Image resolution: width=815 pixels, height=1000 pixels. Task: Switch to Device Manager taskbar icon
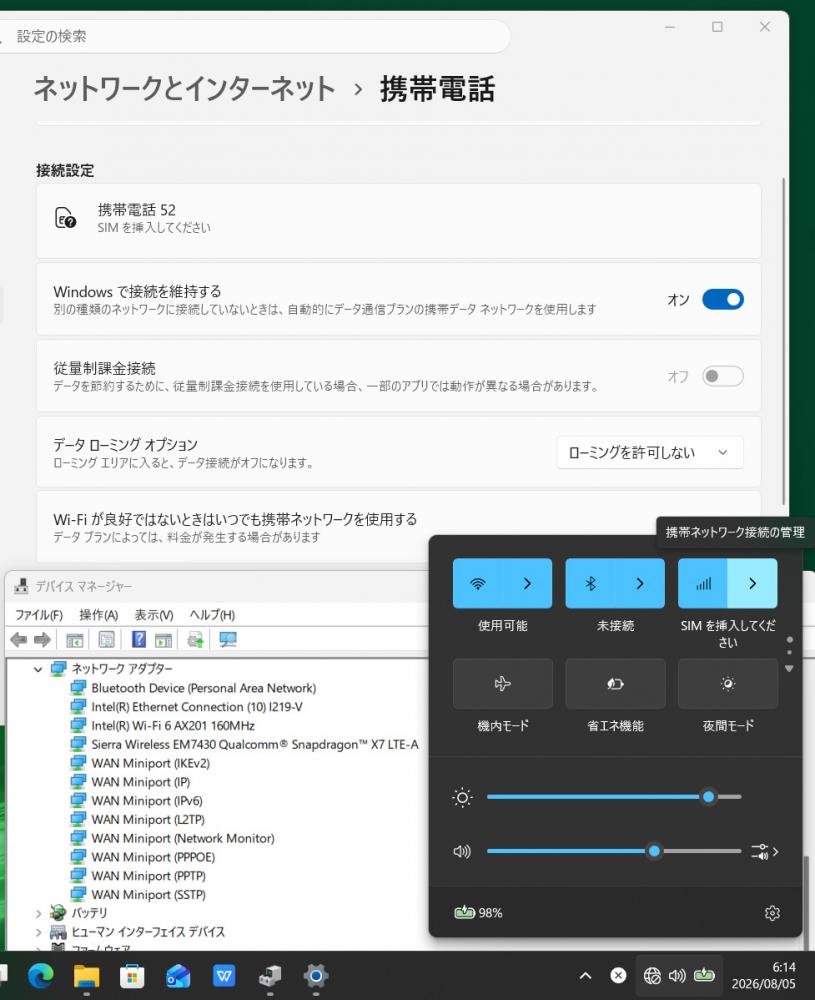point(270,976)
